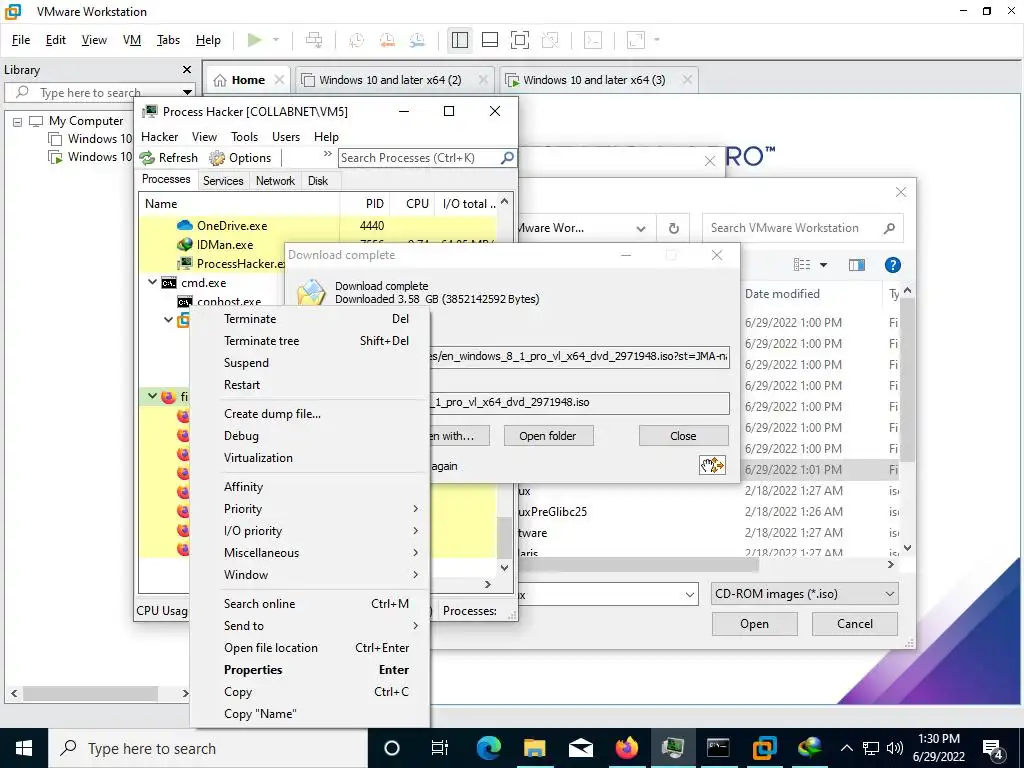Click the console view toolbar icon

[x=592, y=40]
